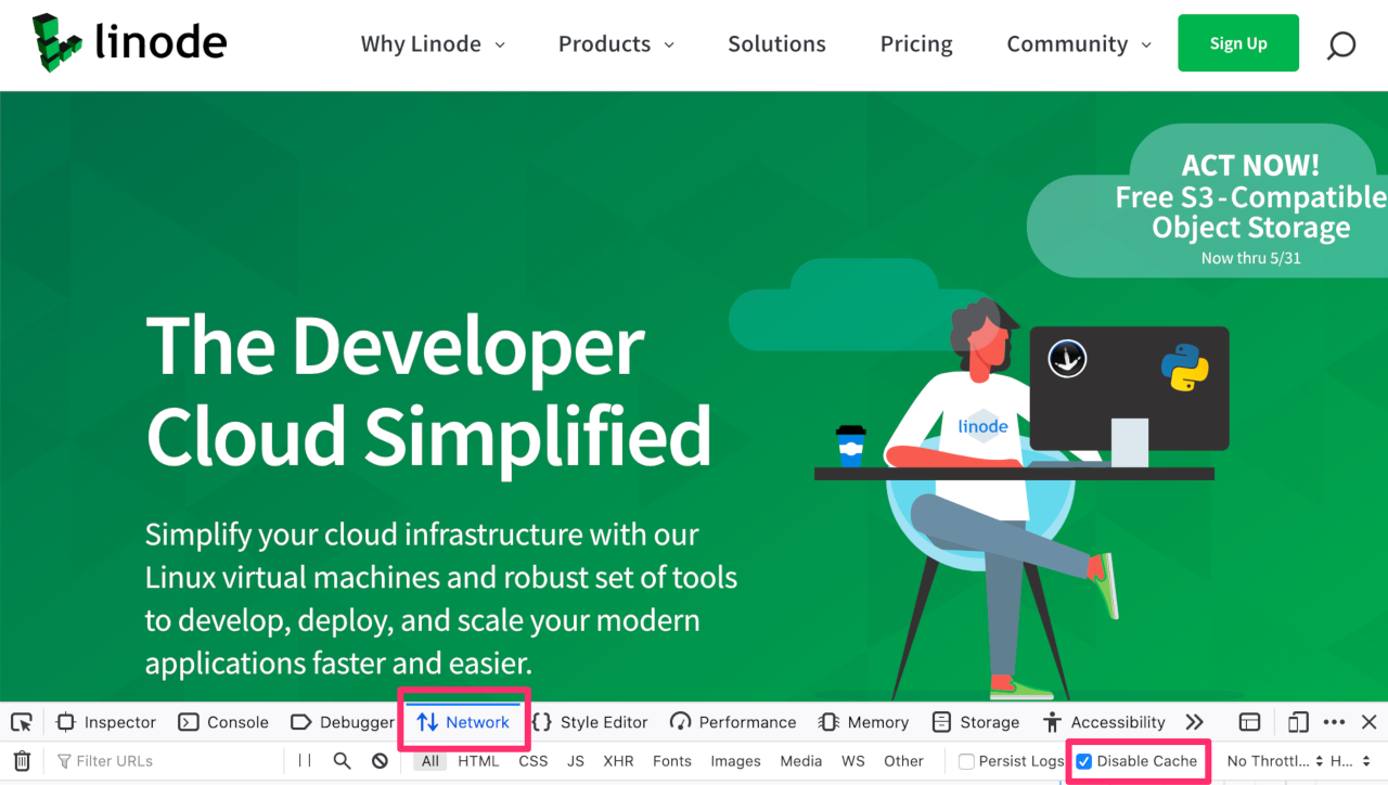The image size is (1388, 785).
Task: Open the DevTools Console panel
Action: coord(222,722)
